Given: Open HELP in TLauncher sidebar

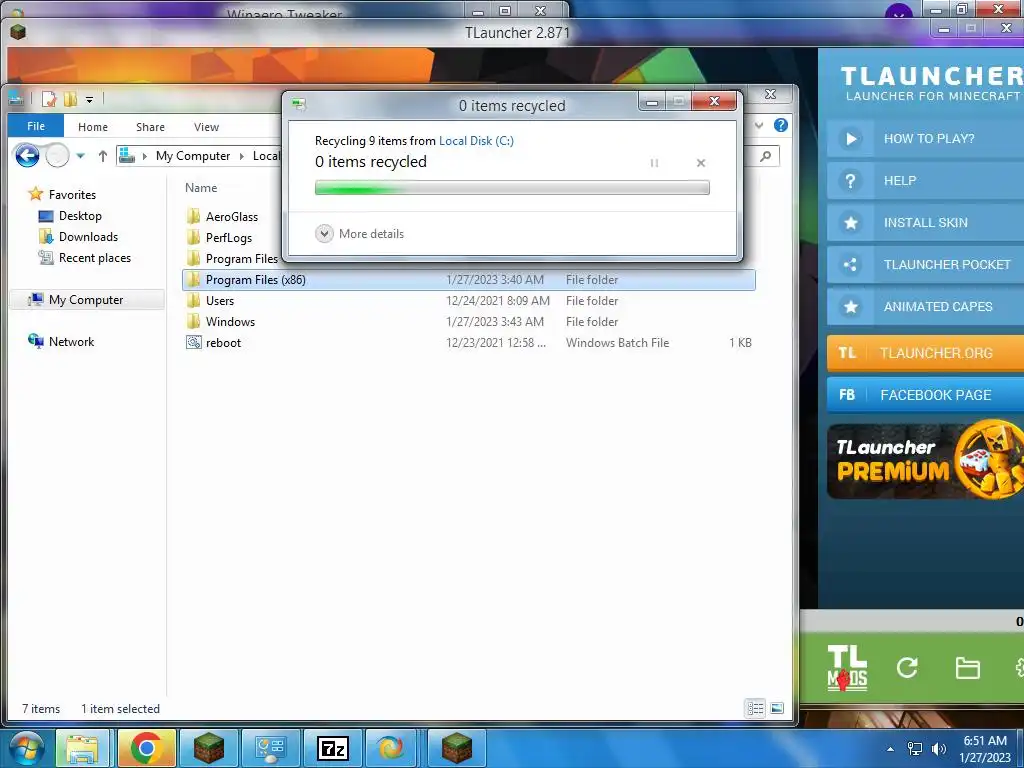Looking at the screenshot, I should click(x=925, y=180).
